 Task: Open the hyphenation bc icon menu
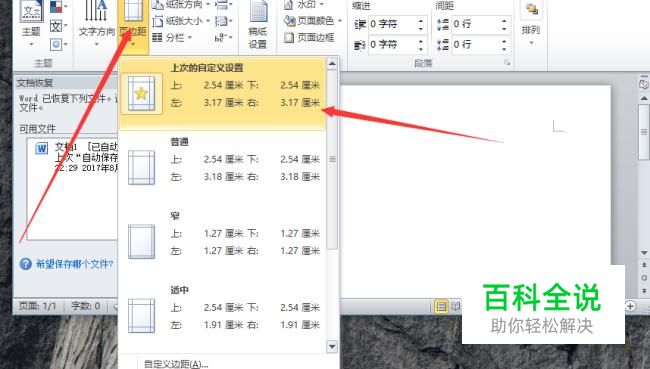coord(224,38)
